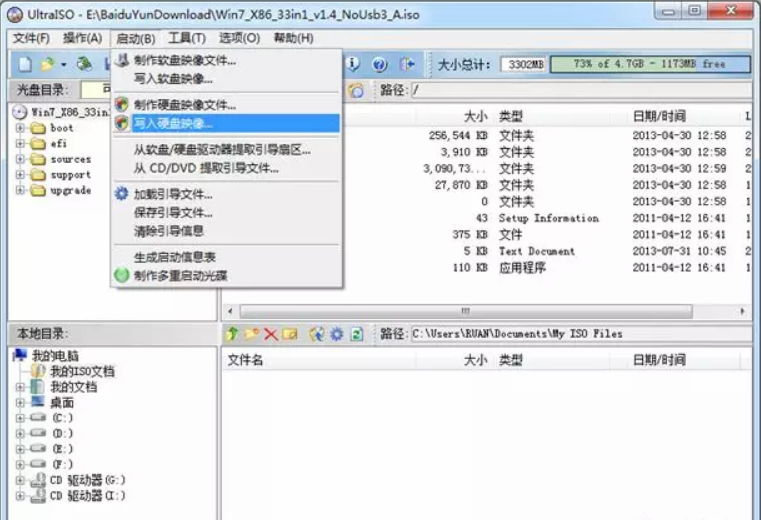The height and width of the screenshot is (520, 761).
Task: Click the 类型 column header in image list
Action: click(510, 116)
